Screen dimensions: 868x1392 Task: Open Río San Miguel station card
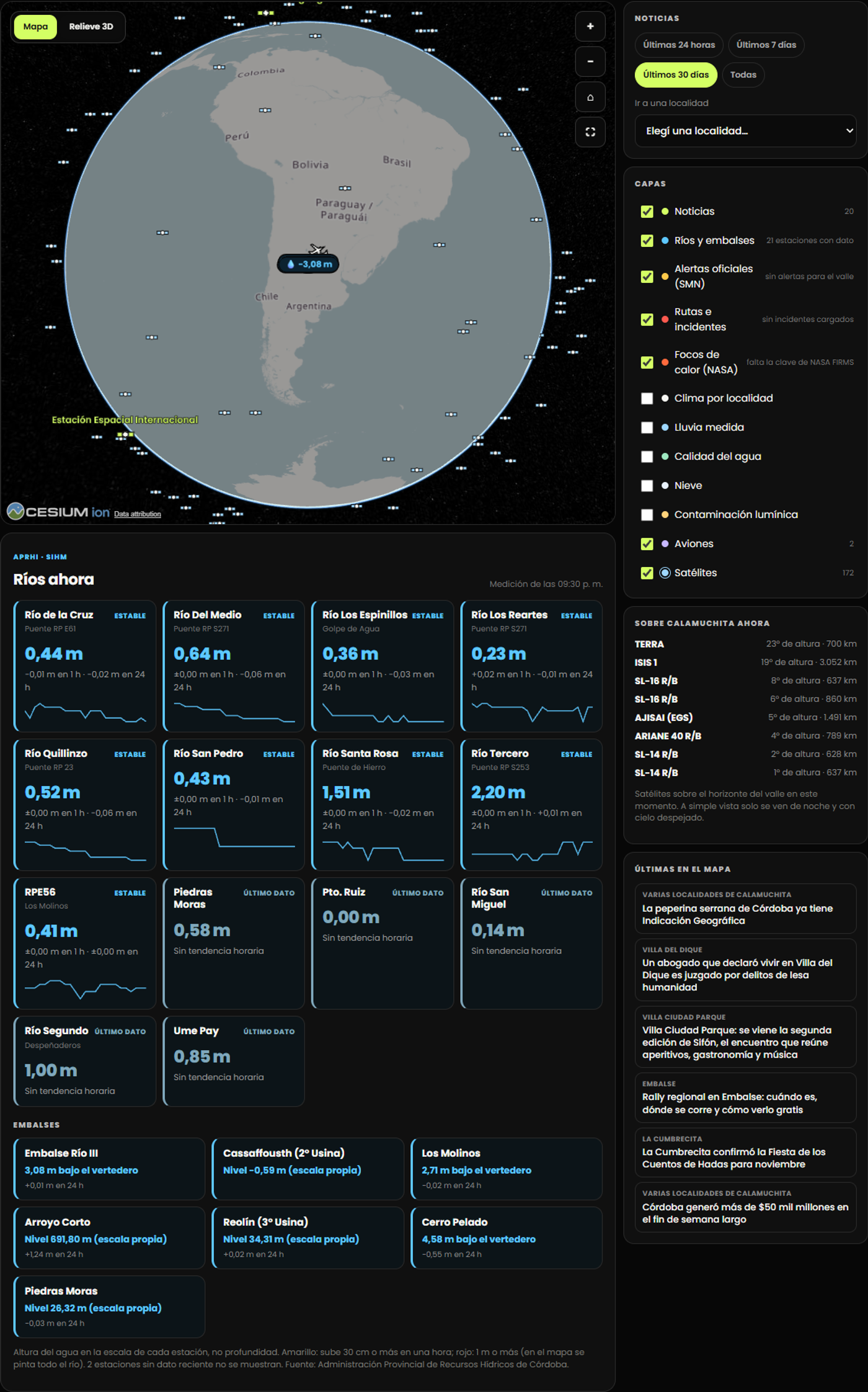pyautogui.click(x=531, y=944)
